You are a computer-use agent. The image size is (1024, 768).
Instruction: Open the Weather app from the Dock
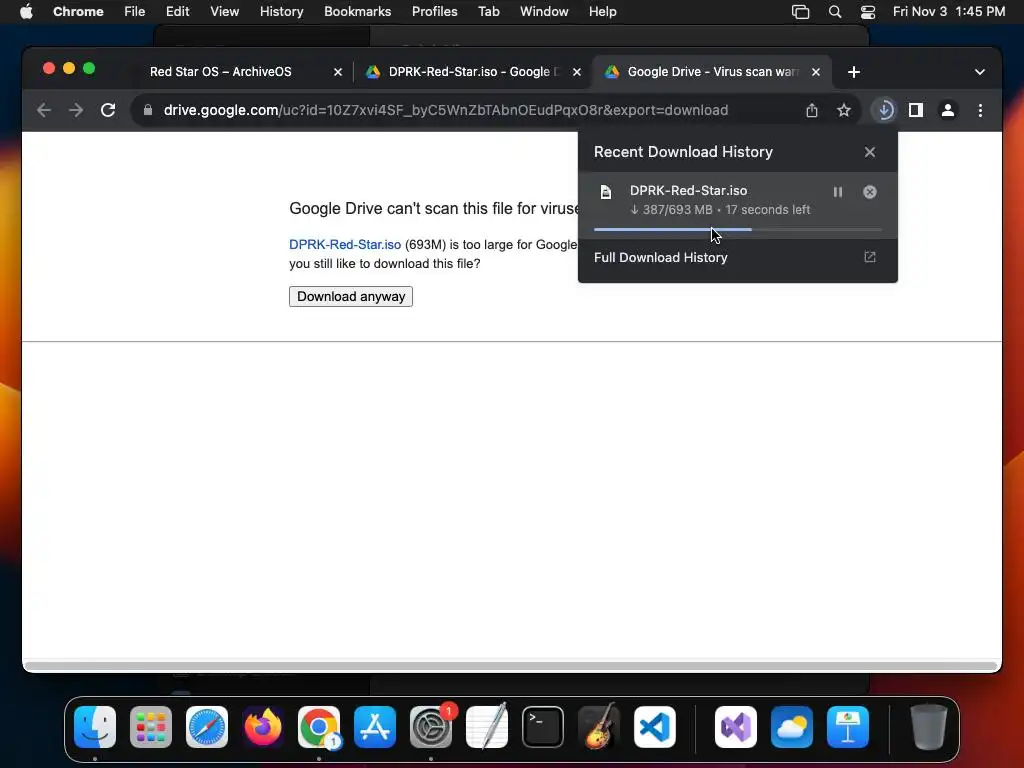click(792, 727)
